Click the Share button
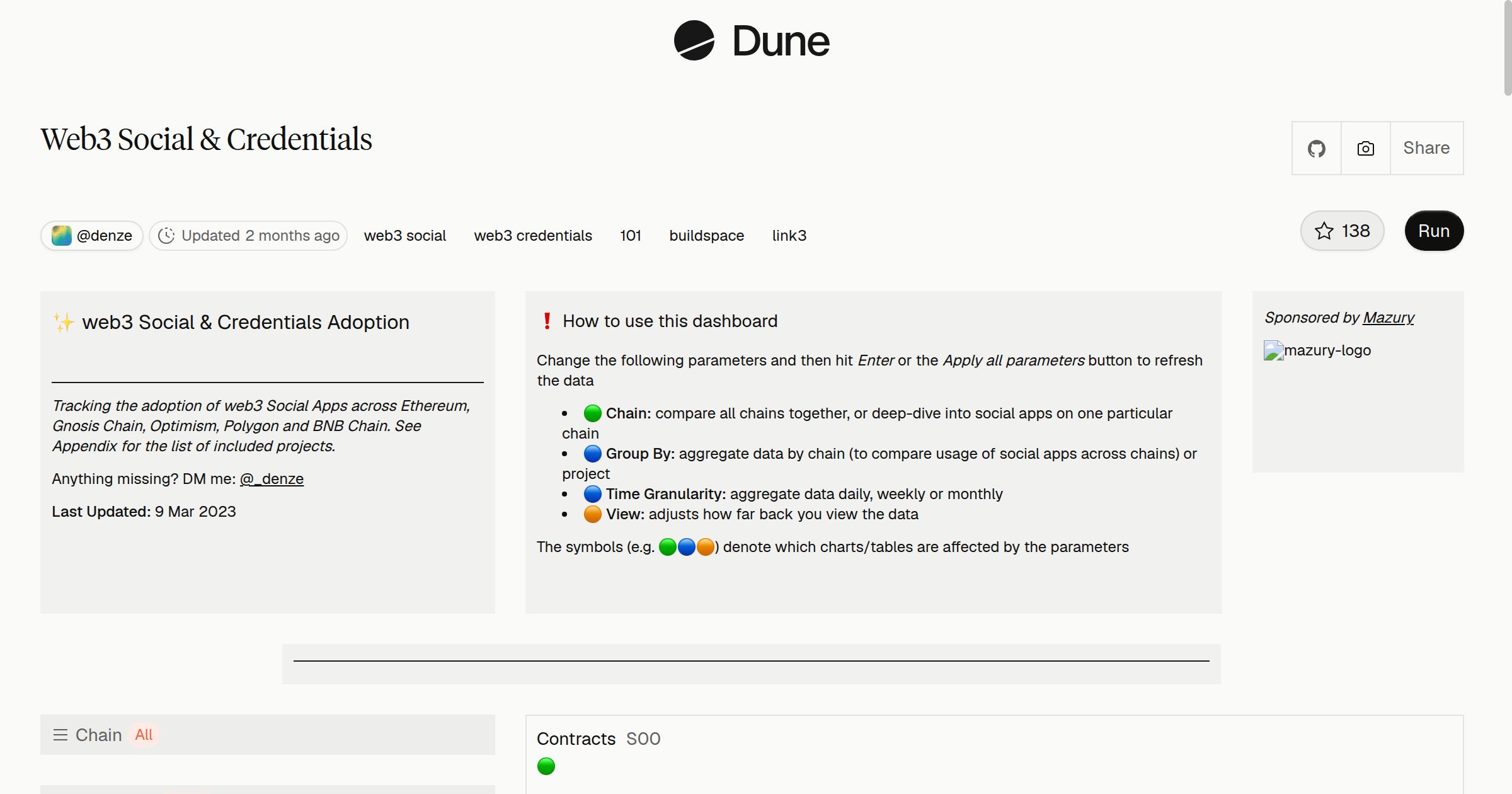The image size is (1512, 794). point(1426,148)
